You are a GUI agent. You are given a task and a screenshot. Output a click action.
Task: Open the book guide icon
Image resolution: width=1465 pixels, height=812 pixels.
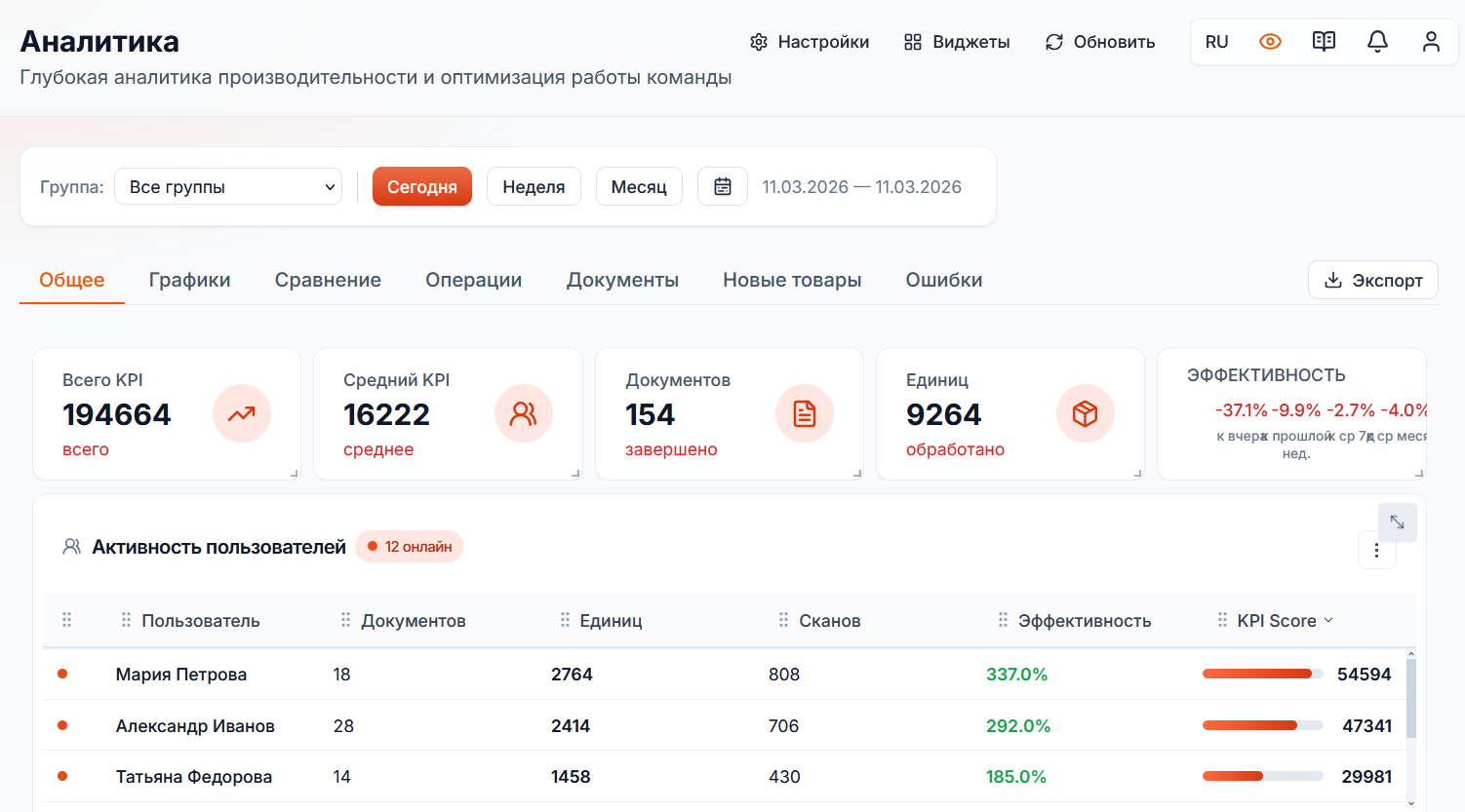click(1324, 42)
